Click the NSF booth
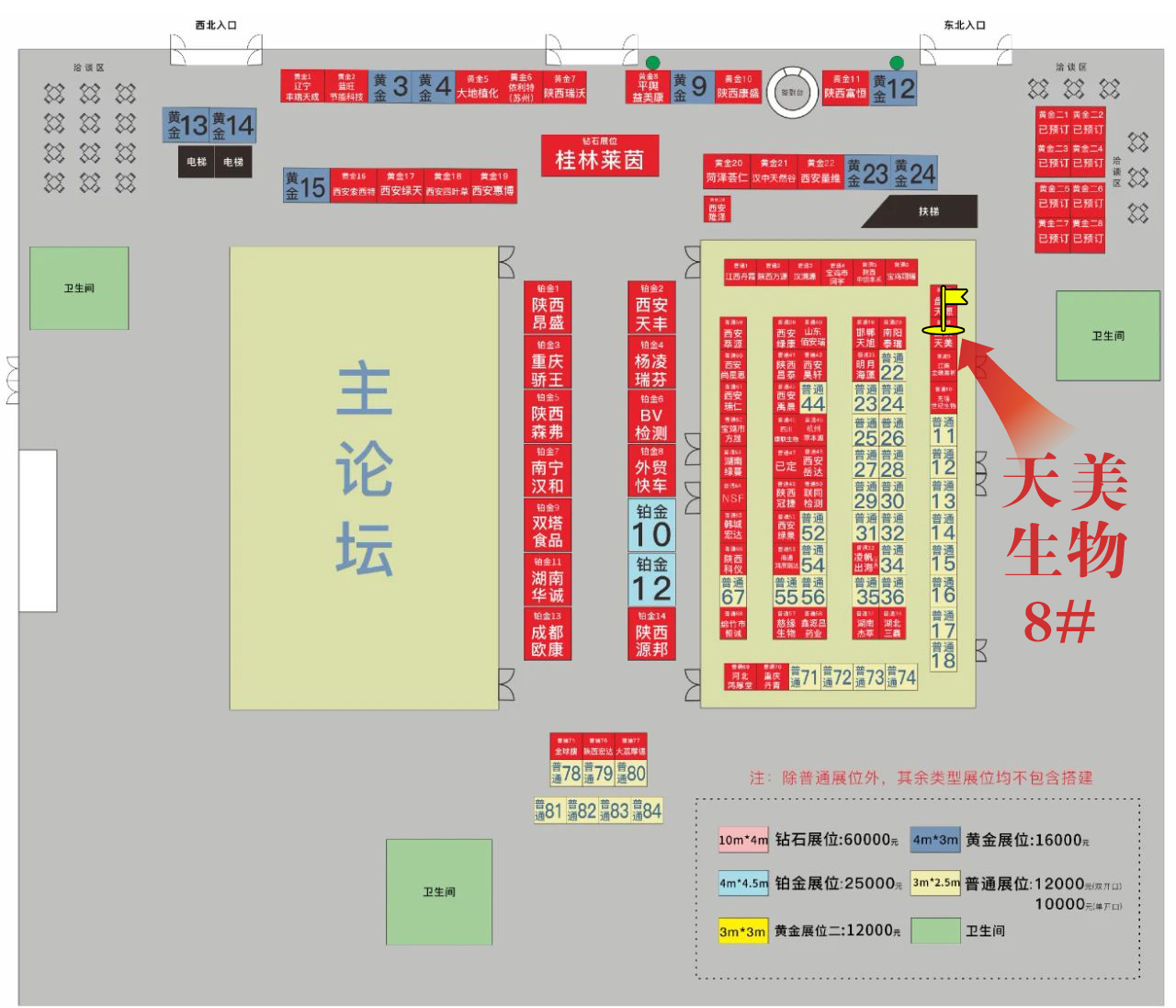Viewport: 1176px width, 1008px height. 733,496
